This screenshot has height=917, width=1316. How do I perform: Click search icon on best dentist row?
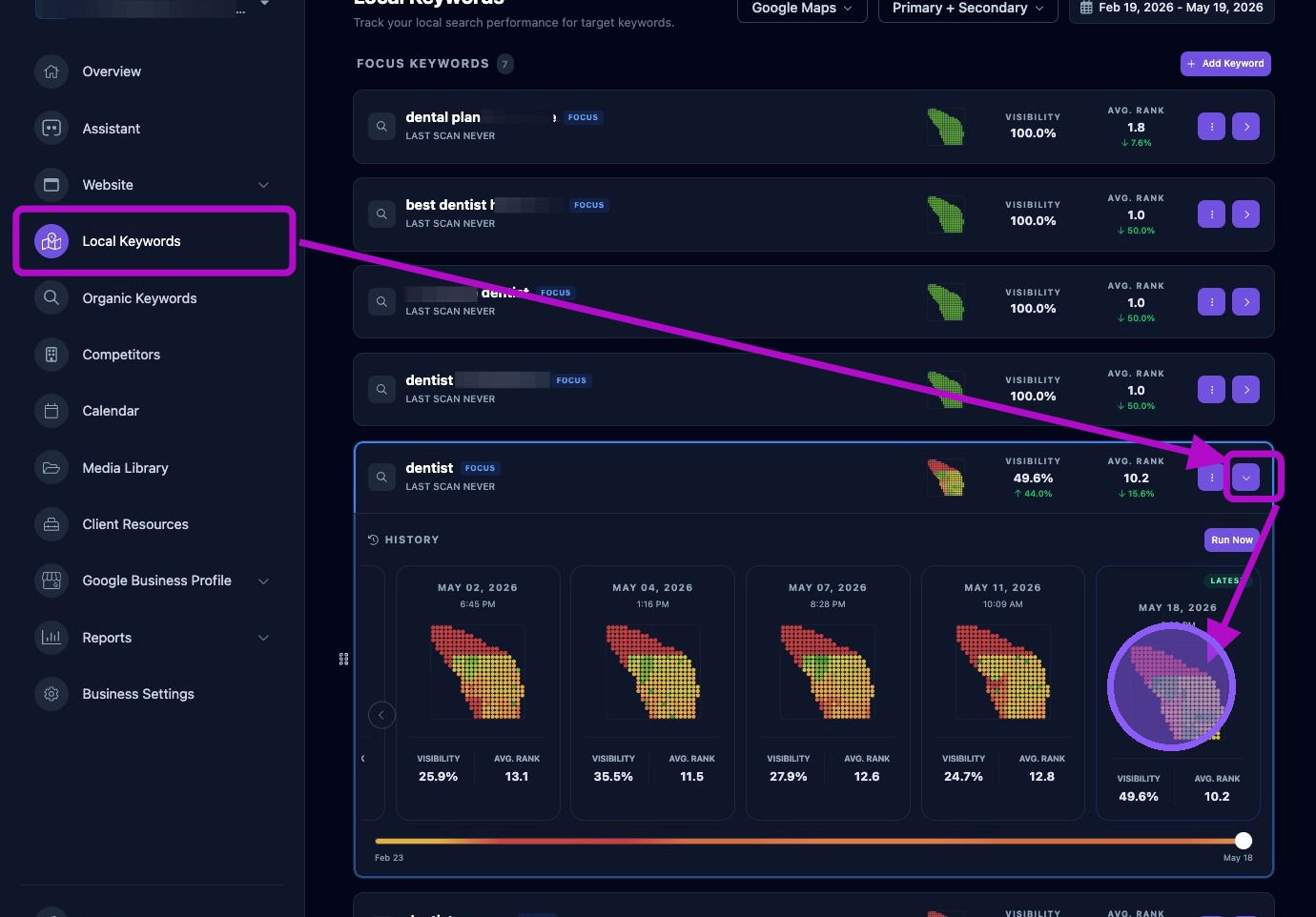tap(381, 214)
